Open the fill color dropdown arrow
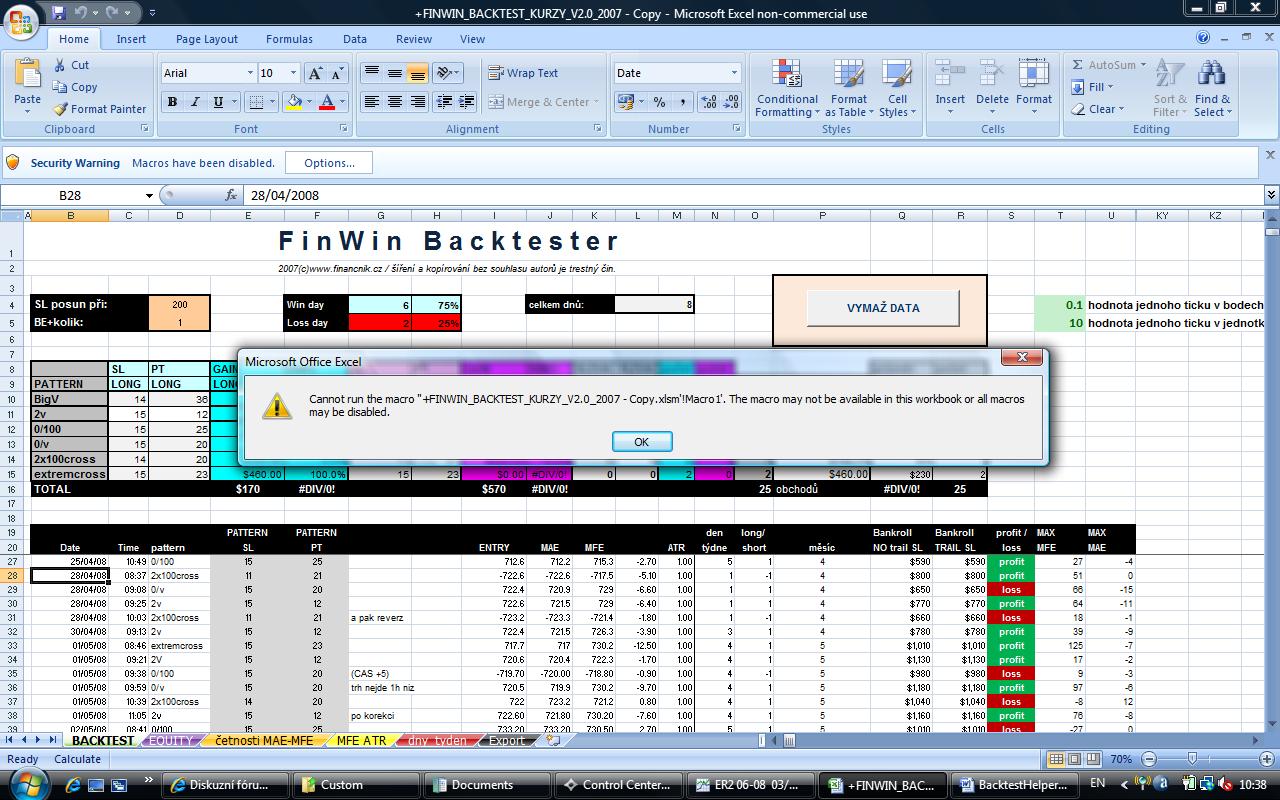The width and height of the screenshot is (1280, 800). pyautogui.click(x=308, y=102)
